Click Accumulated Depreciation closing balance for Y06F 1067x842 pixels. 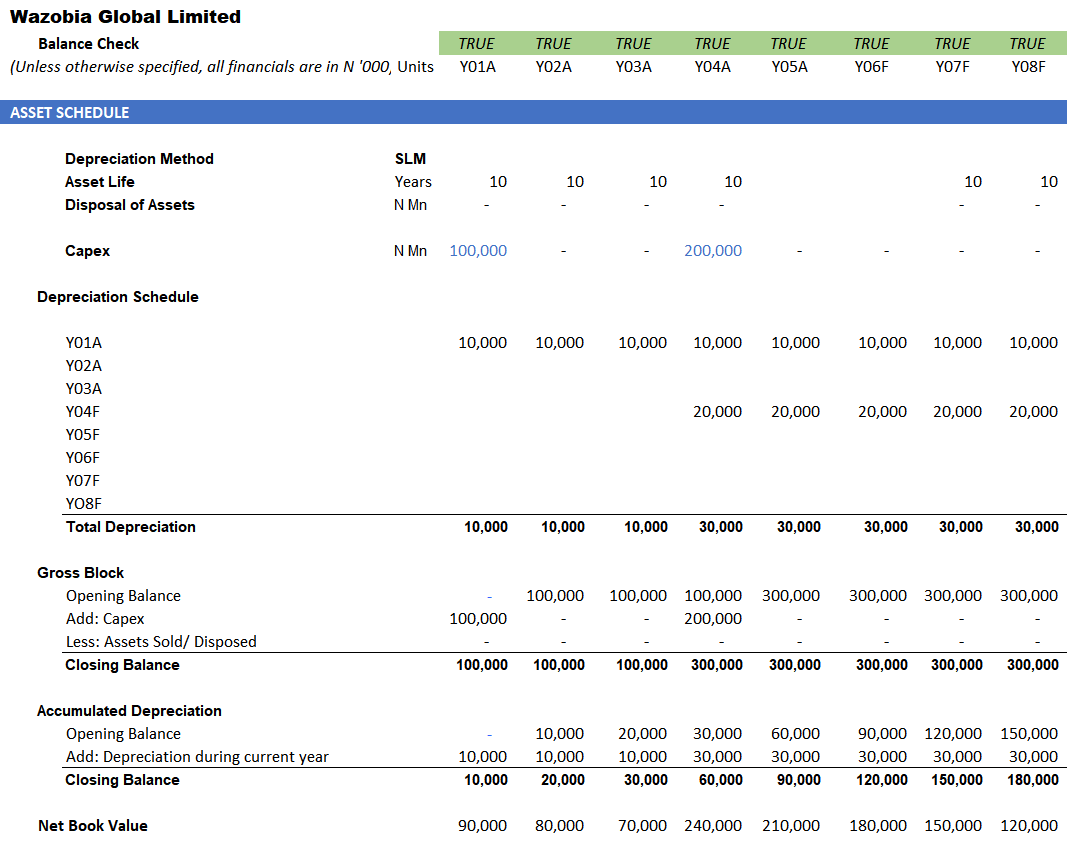click(881, 780)
